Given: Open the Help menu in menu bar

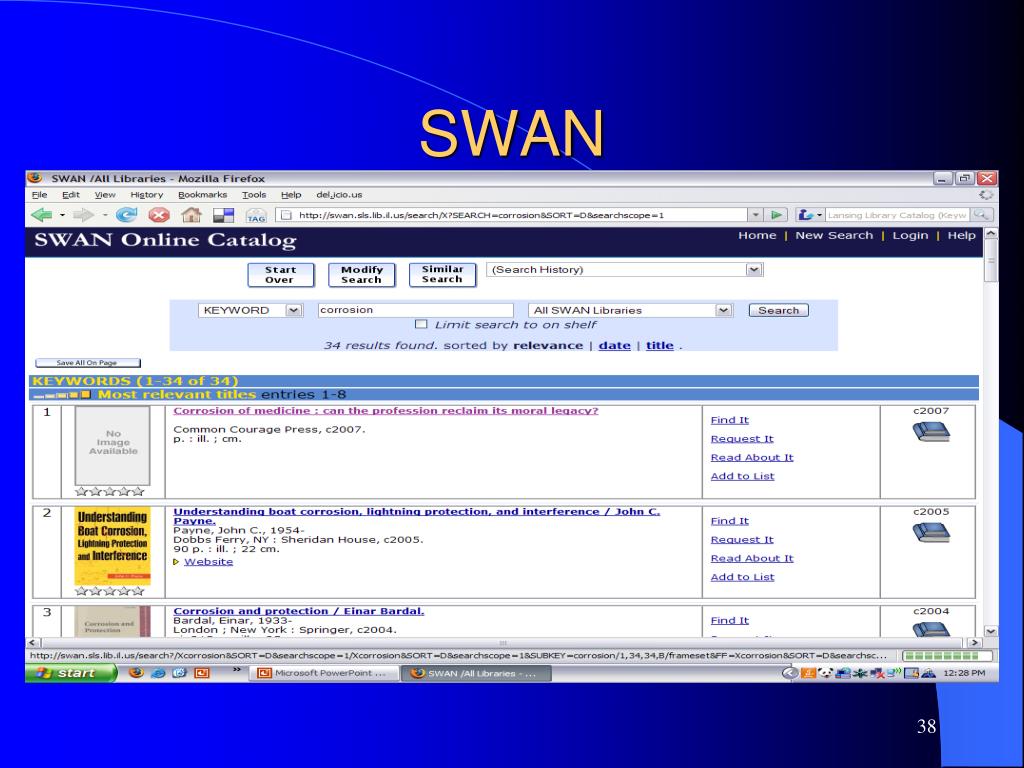Looking at the screenshot, I should coord(291,195).
